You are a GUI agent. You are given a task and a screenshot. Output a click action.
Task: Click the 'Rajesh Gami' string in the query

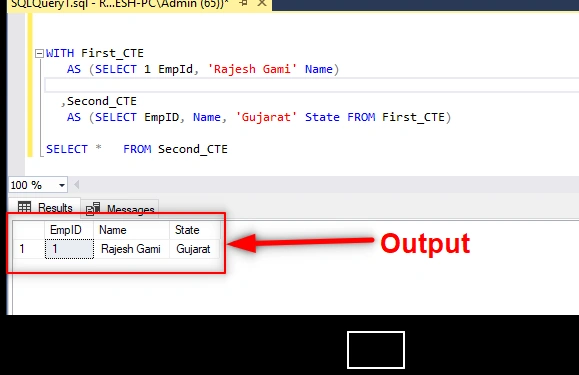(x=252, y=69)
